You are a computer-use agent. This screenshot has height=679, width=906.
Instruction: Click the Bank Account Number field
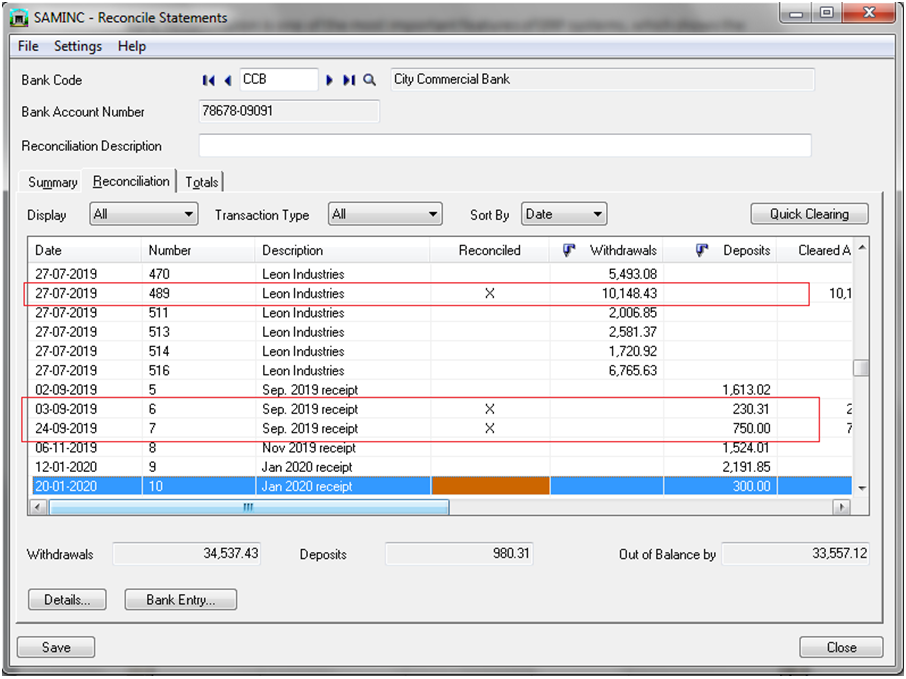tap(289, 111)
